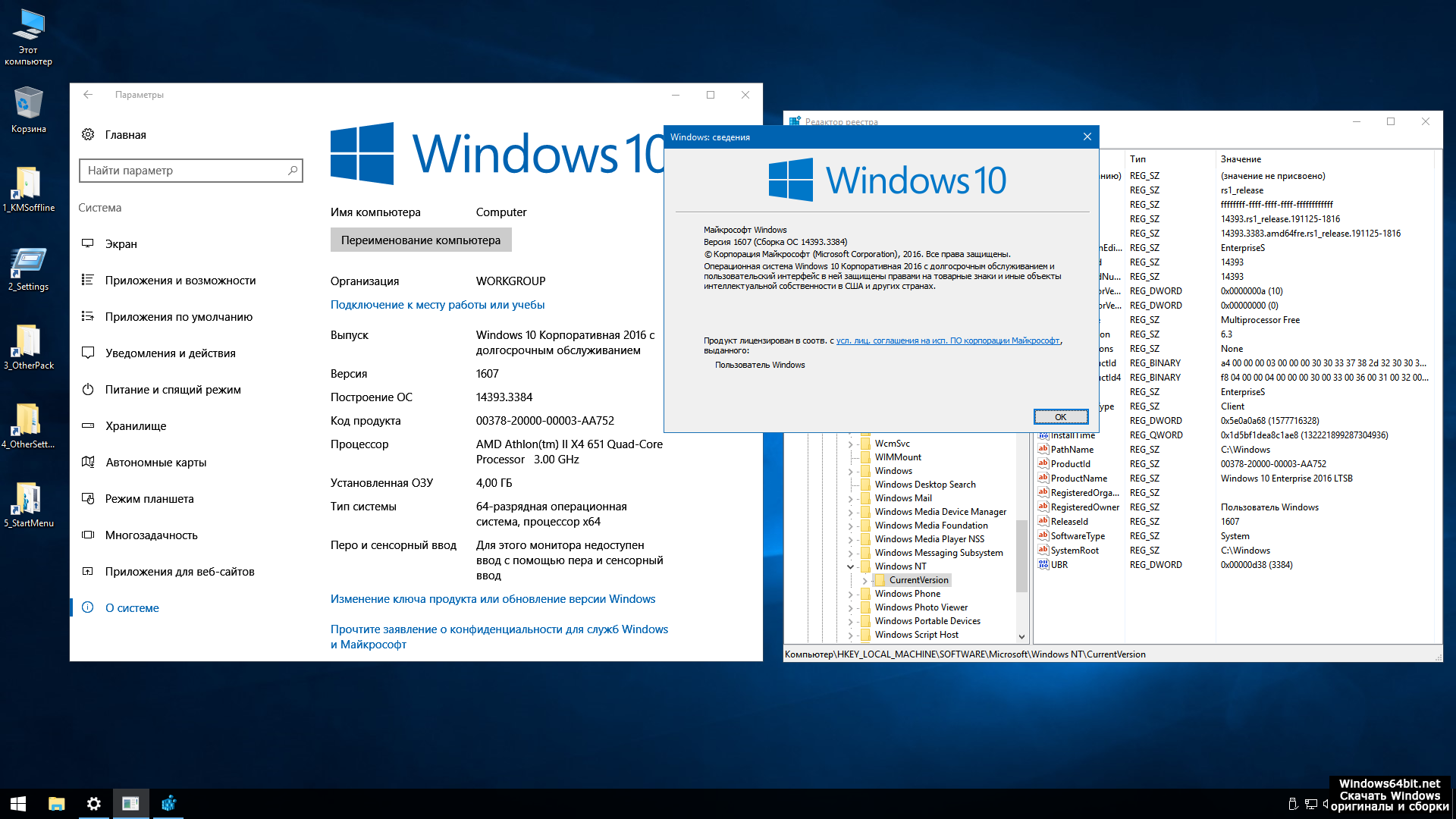Click the Главная gear icon
The width and height of the screenshot is (1456, 819).
coord(88,134)
